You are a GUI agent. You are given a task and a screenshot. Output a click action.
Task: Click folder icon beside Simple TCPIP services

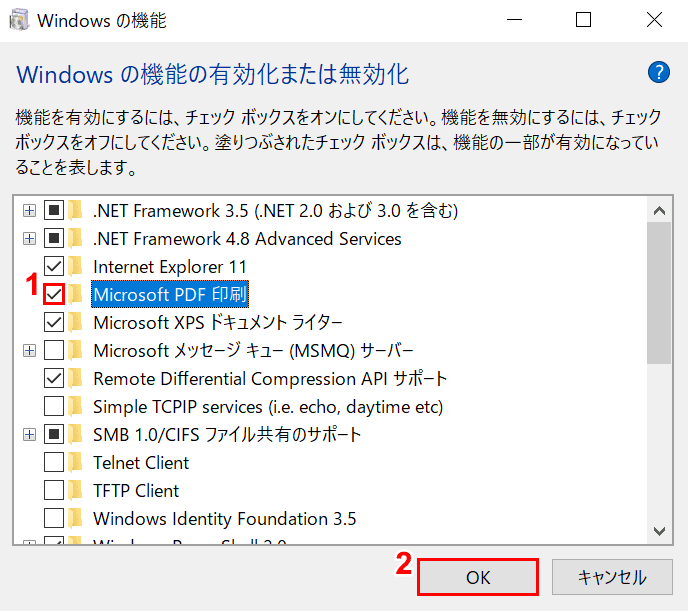[x=76, y=407]
